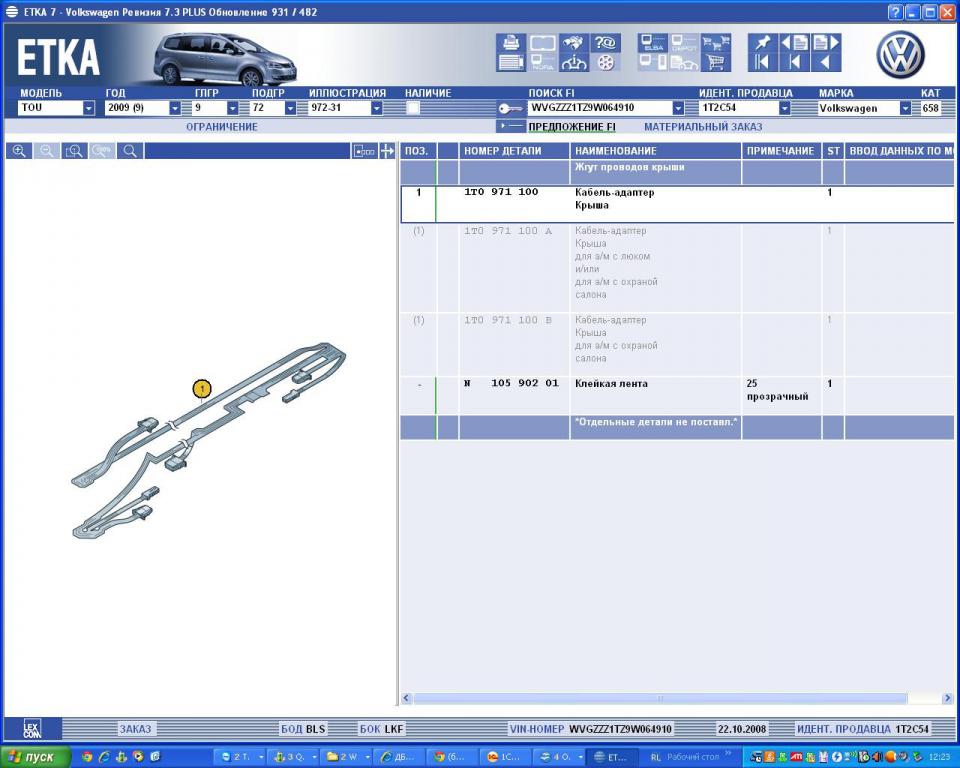The image size is (960, 768).
Task: Click the multiple shopping carts icon
Action: (x=715, y=42)
